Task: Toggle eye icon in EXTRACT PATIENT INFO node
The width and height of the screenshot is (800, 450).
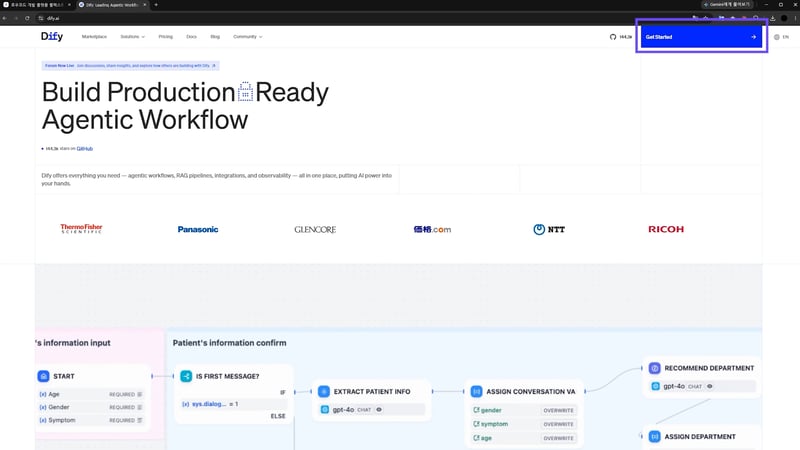Action: coord(379,409)
